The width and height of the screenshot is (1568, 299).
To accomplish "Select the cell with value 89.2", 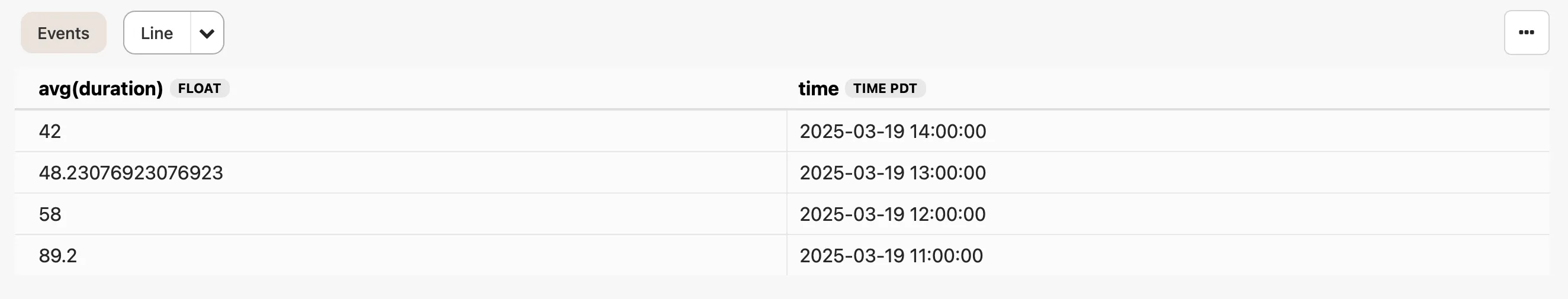I will coord(58,256).
